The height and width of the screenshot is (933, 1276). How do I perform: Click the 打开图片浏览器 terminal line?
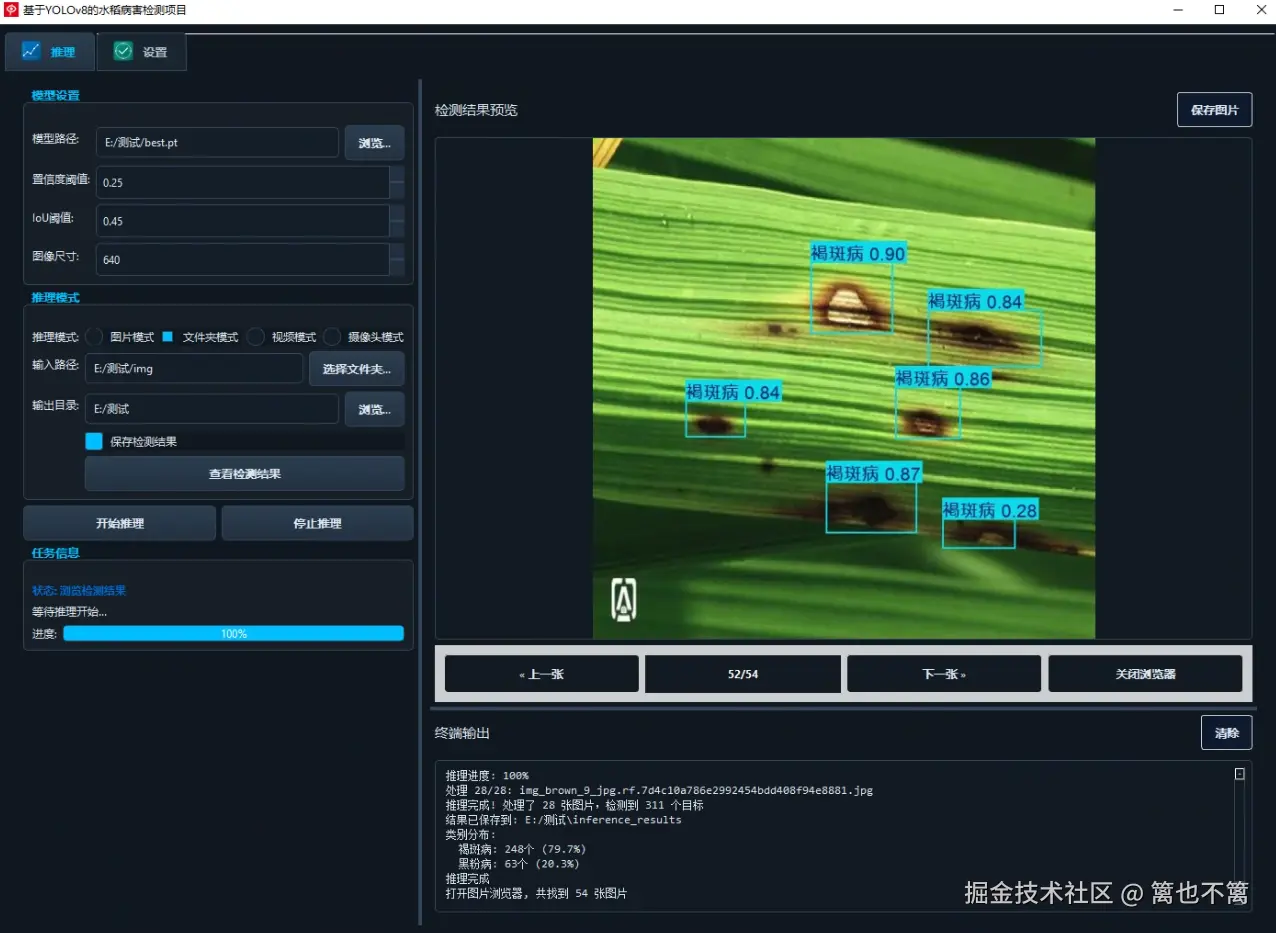[x=537, y=894]
